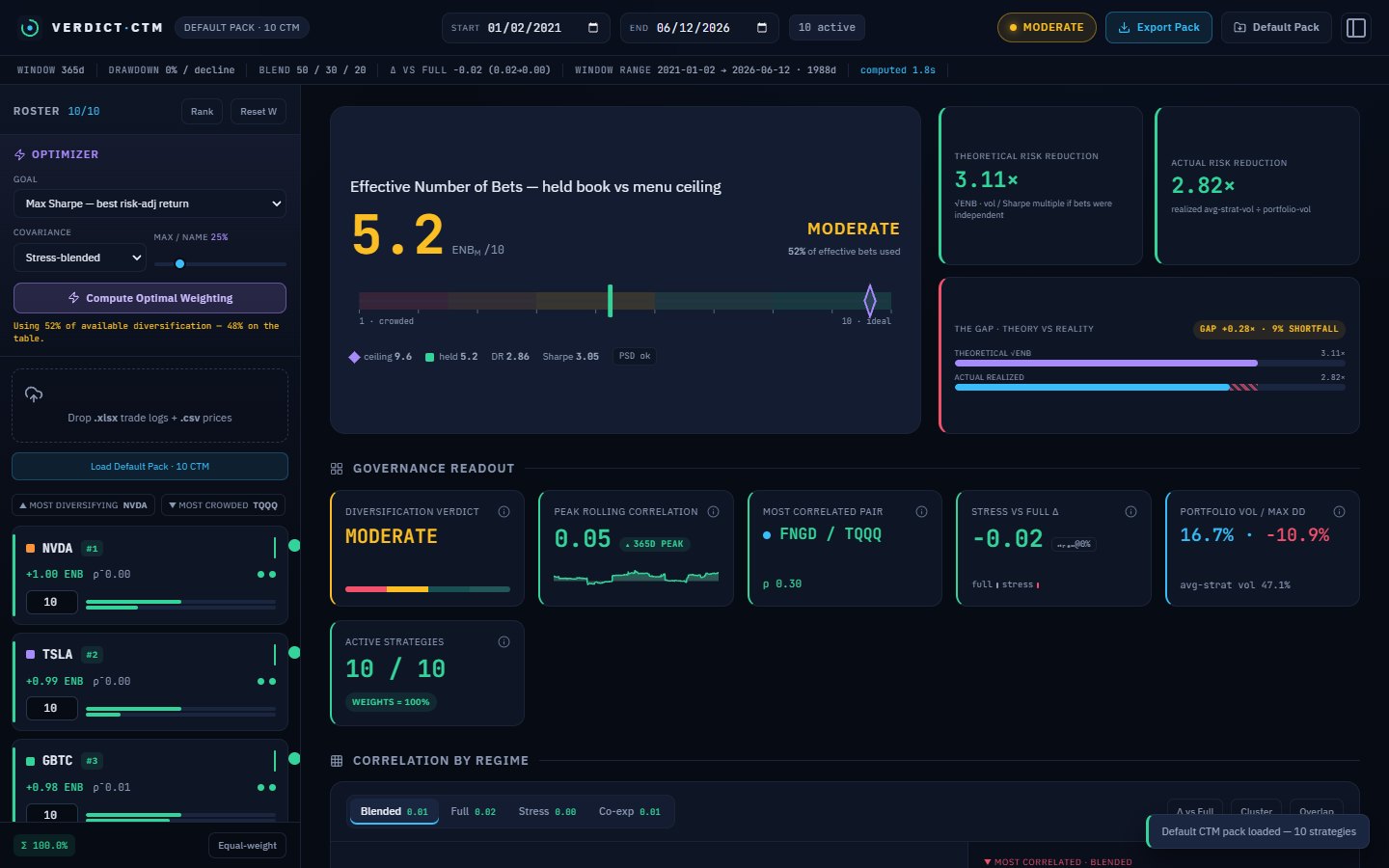Click the 'GAP +0.28× · 9% SHORTFALL' badge
The height and width of the screenshot is (868, 1389).
pyautogui.click(x=1268, y=329)
